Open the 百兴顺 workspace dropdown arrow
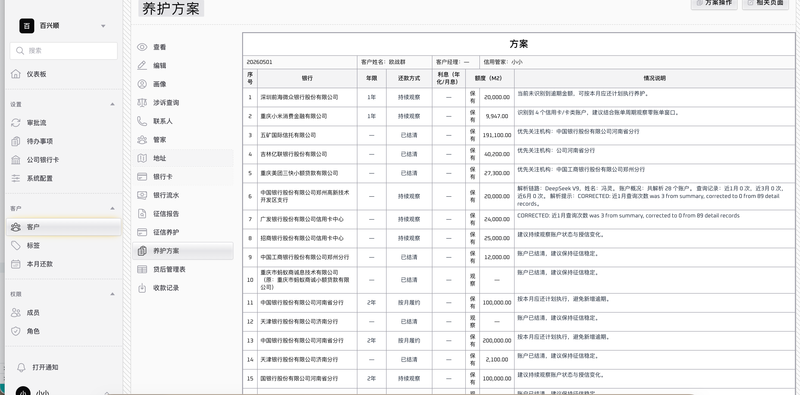 tap(103, 26)
